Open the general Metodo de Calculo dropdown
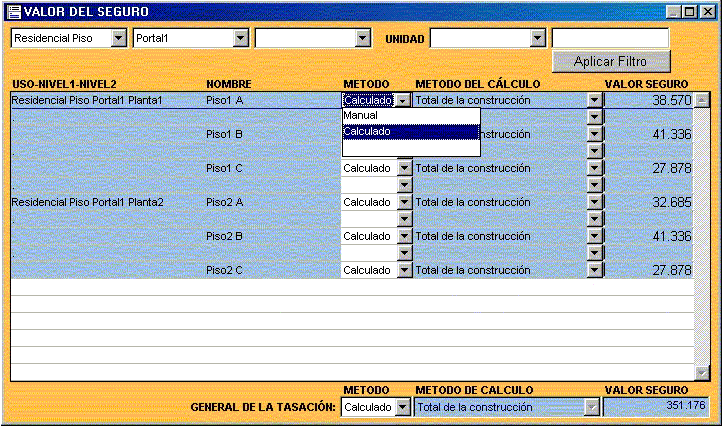Viewport: 722px width, 426px height. [x=592, y=407]
